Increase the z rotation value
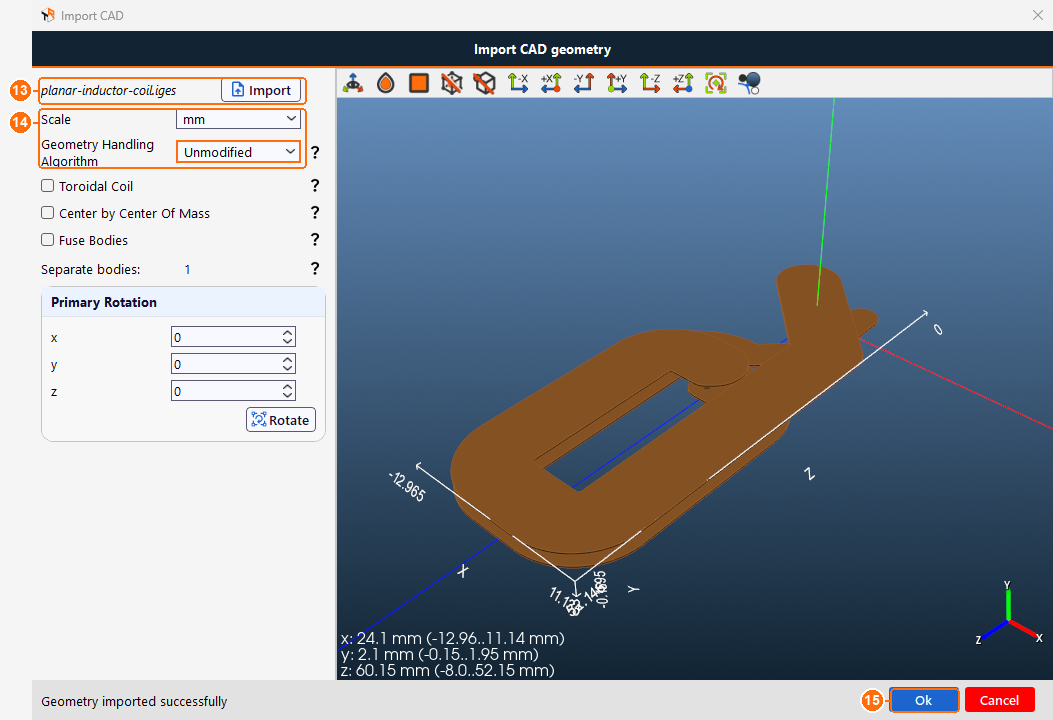This screenshot has height=720, width=1053. 287,386
